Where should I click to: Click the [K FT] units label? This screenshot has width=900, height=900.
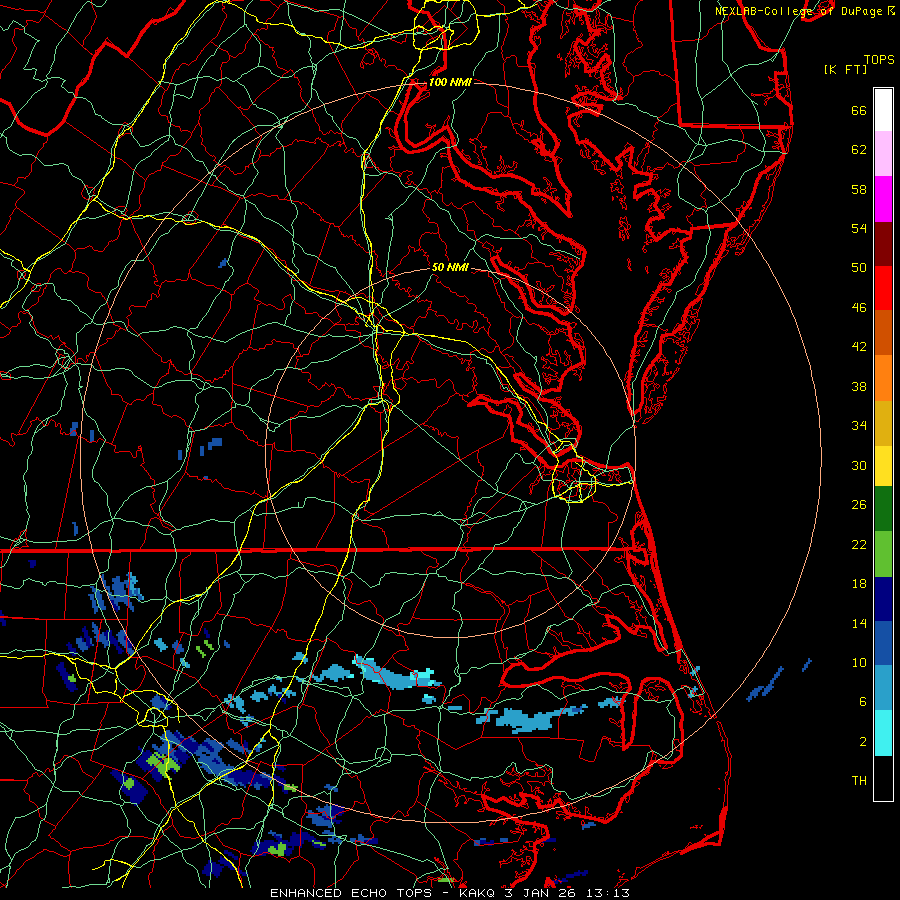(x=845, y=70)
